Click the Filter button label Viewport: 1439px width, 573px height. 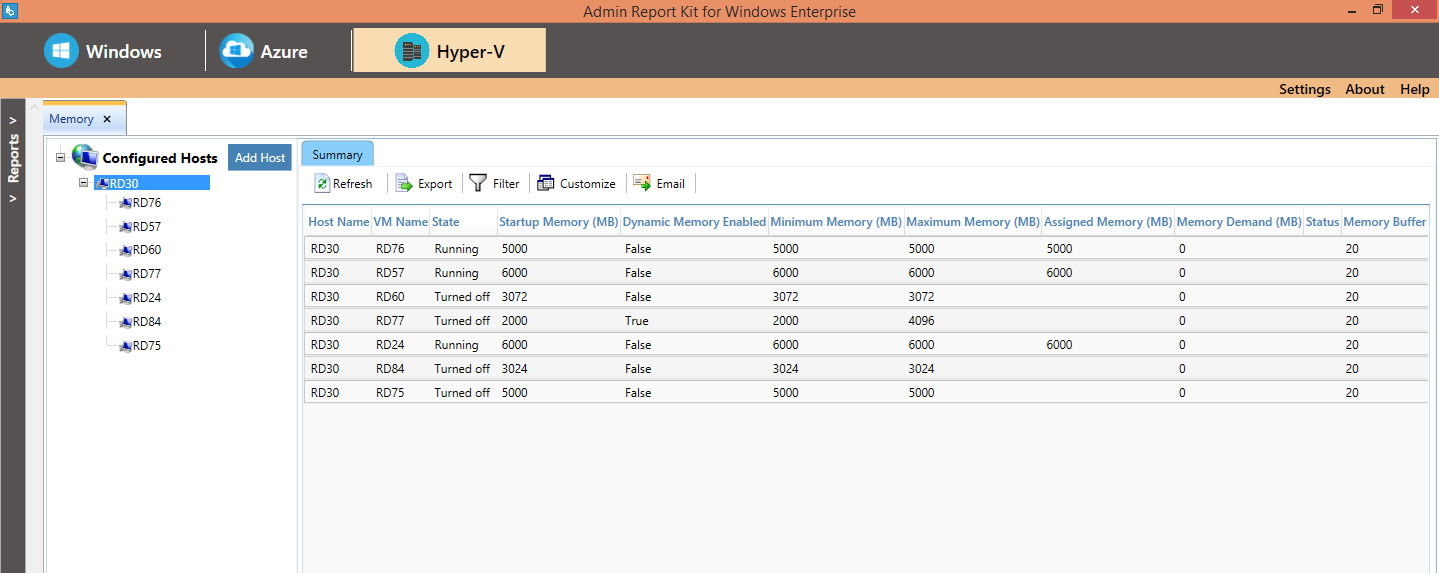point(506,184)
